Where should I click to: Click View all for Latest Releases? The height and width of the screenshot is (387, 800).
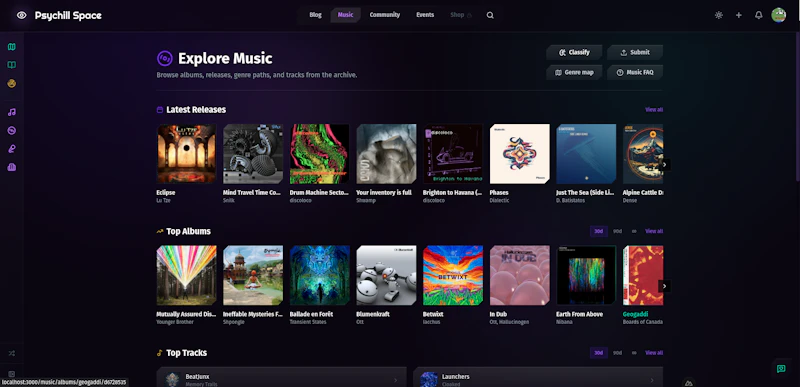coord(654,110)
